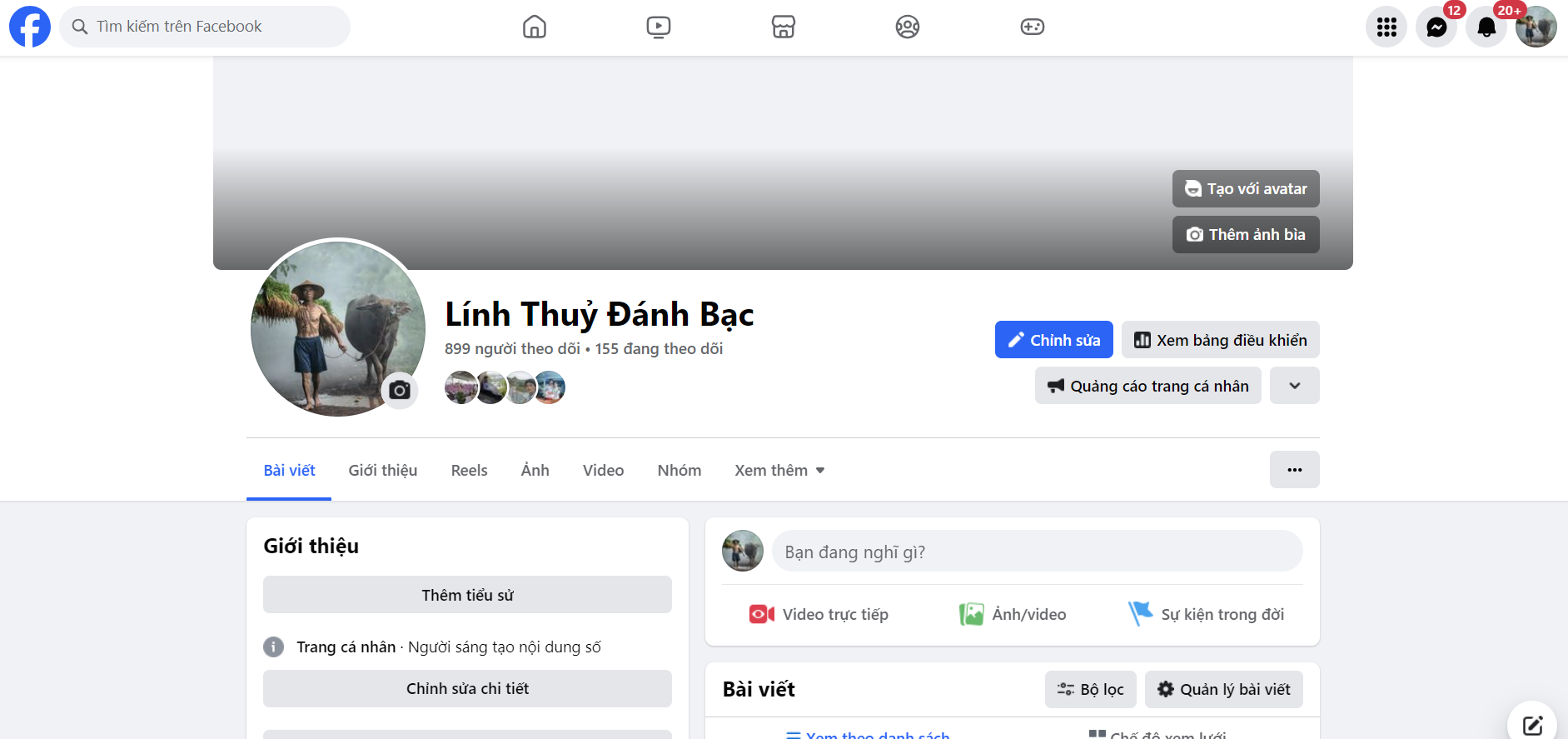
Task: Expand the chevron next to Quảng cáo
Action: [x=1295, y=386]
